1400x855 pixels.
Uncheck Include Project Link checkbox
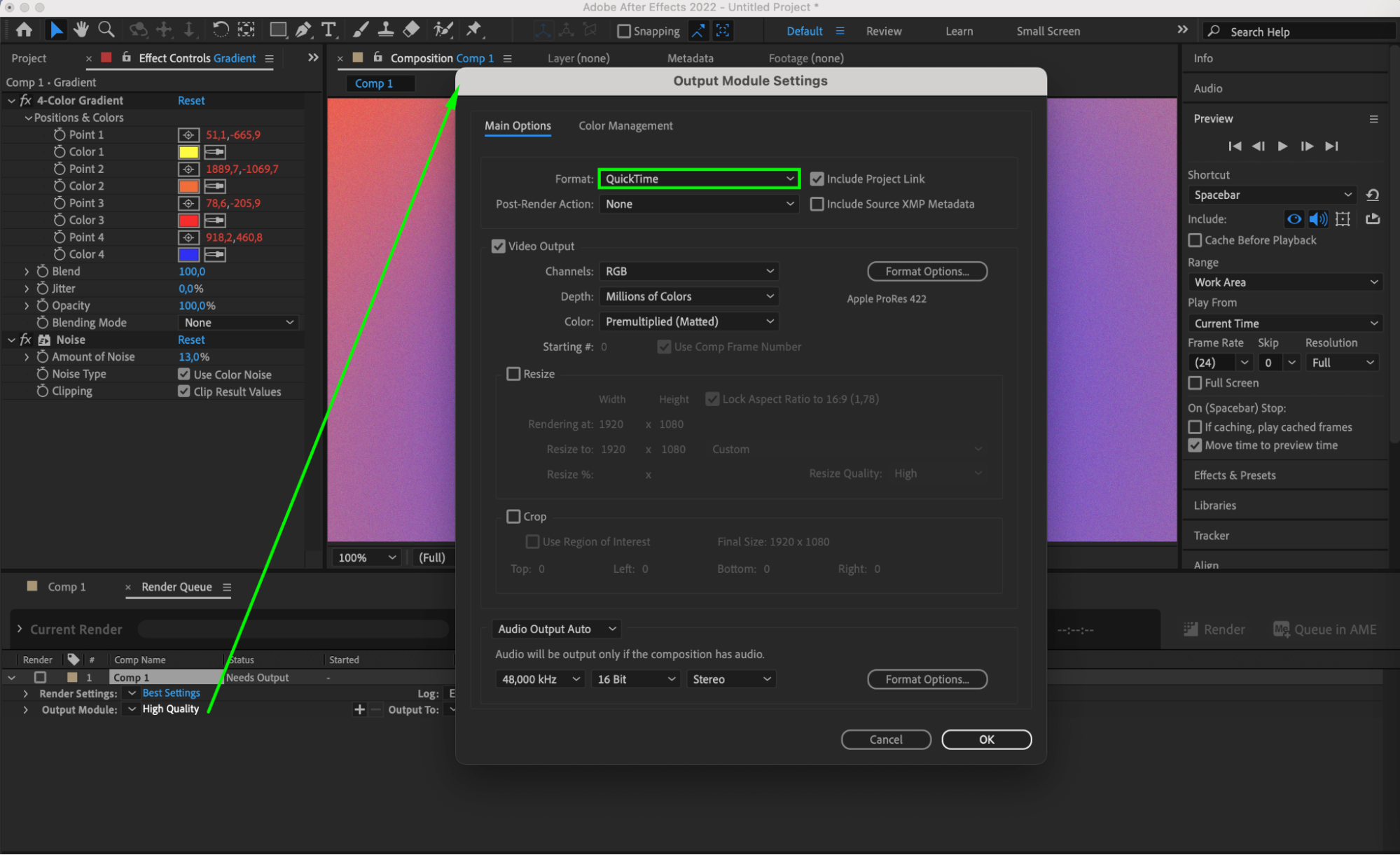pos(817,179)
